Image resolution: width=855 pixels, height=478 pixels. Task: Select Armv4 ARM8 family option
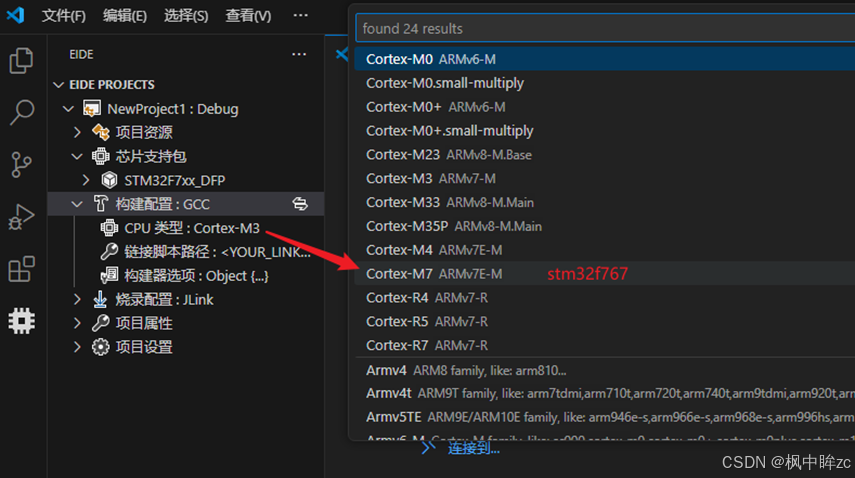click(605, 371)
